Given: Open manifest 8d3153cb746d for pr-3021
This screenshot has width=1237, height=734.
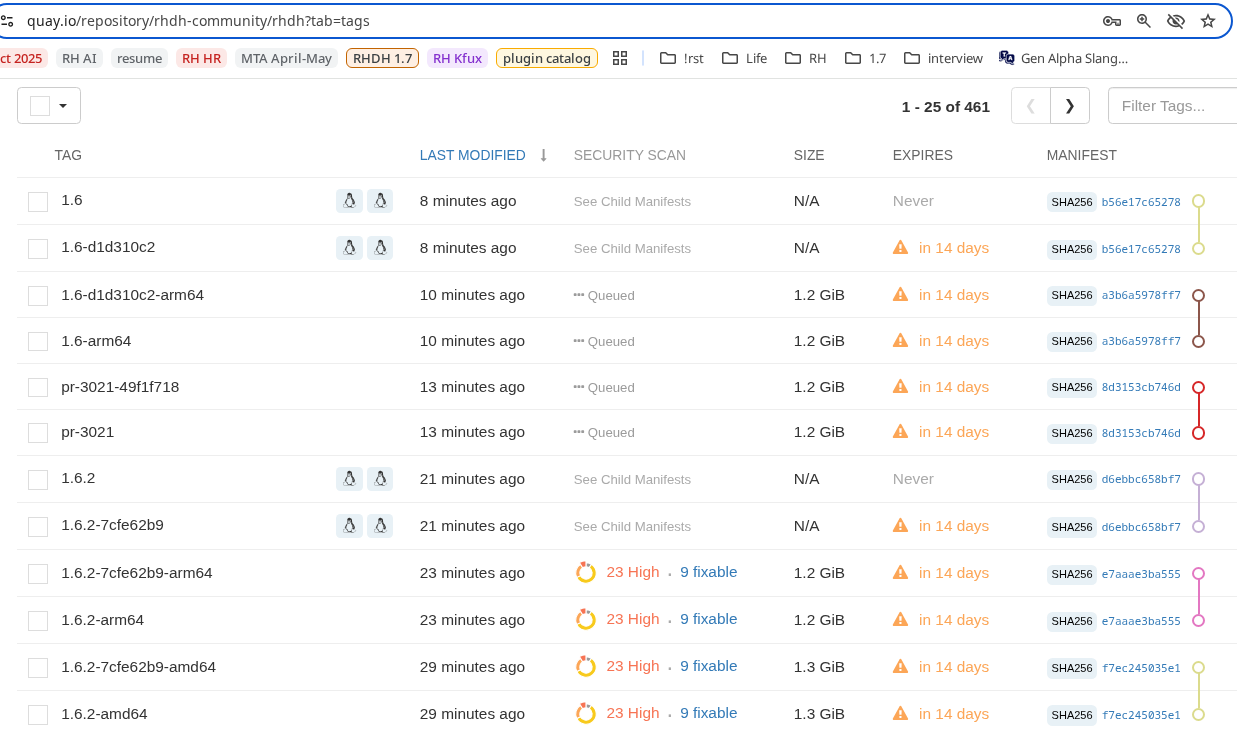Looking at the screenshot, I should [x=1141, y=433].
